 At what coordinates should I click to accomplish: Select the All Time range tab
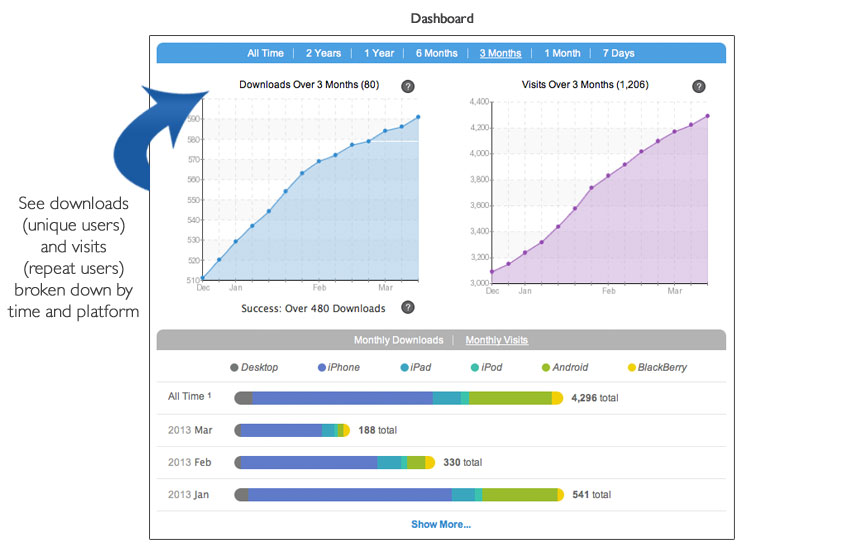pos(266,54)
